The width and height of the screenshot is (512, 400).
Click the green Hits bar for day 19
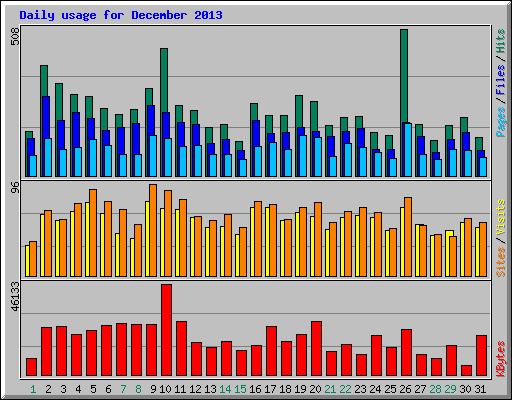click(x=299, y=111)
